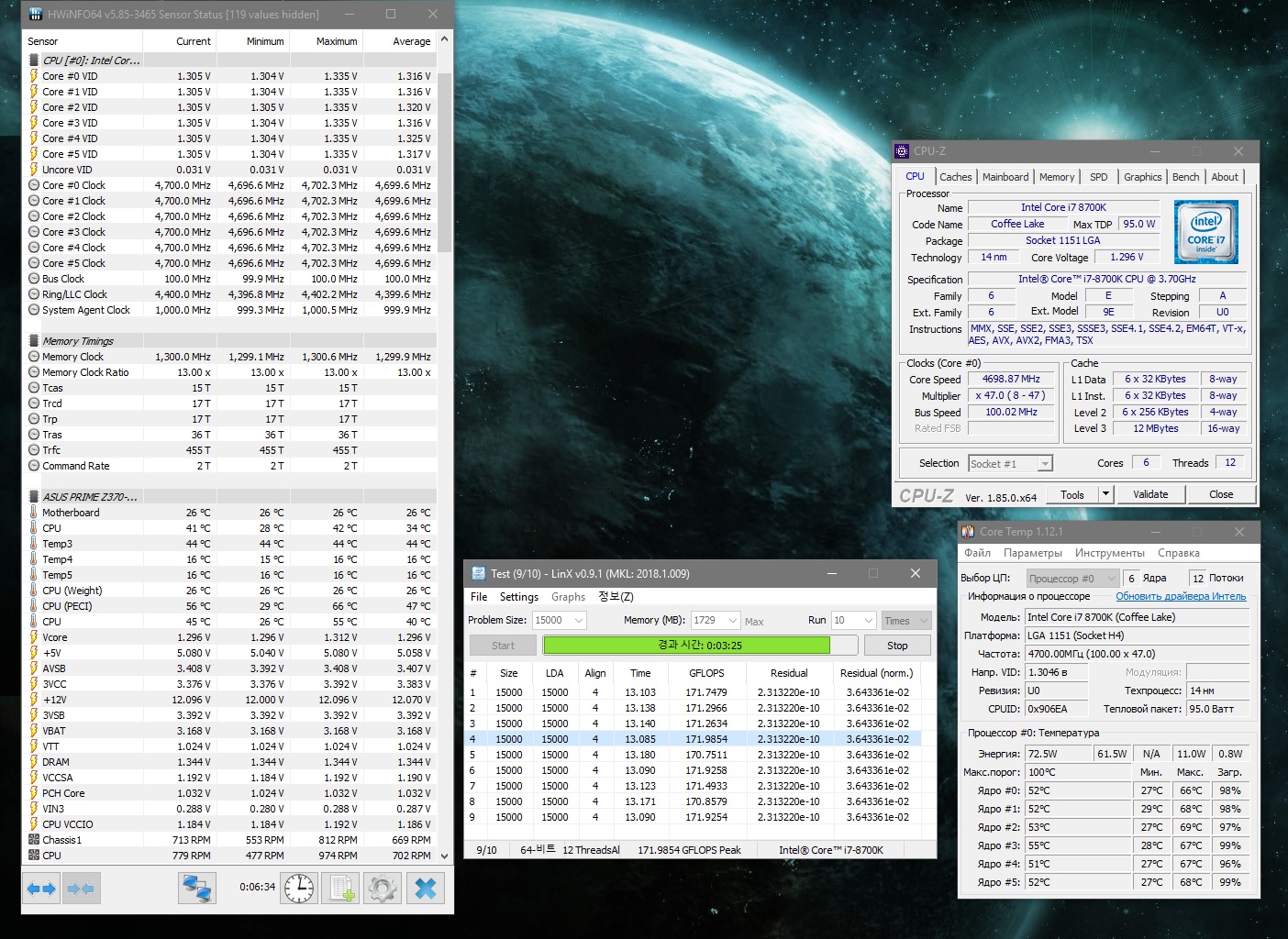Open the CPU-Z Tools dropdown arrow
Screen dimensions: 1288x939
(1105, 494)
